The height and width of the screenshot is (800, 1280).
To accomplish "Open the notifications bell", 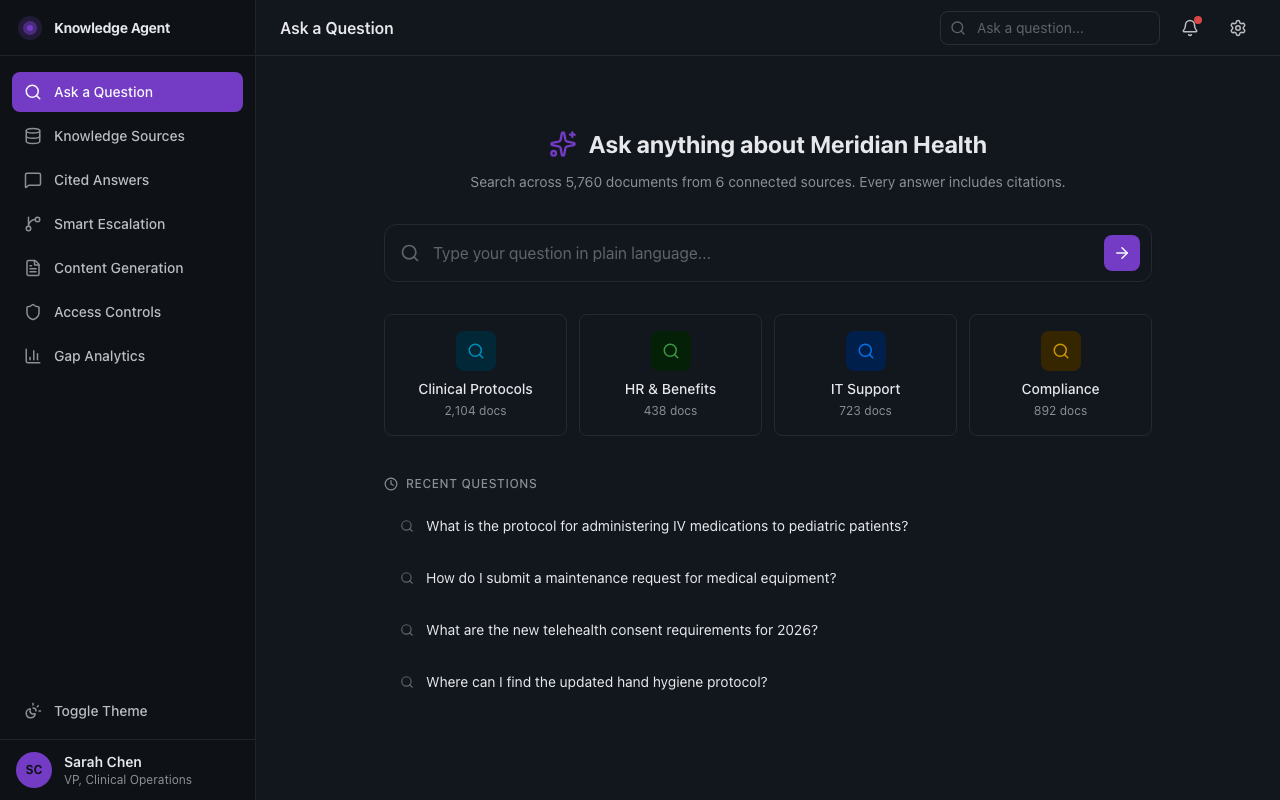I will pos(1189,28).
